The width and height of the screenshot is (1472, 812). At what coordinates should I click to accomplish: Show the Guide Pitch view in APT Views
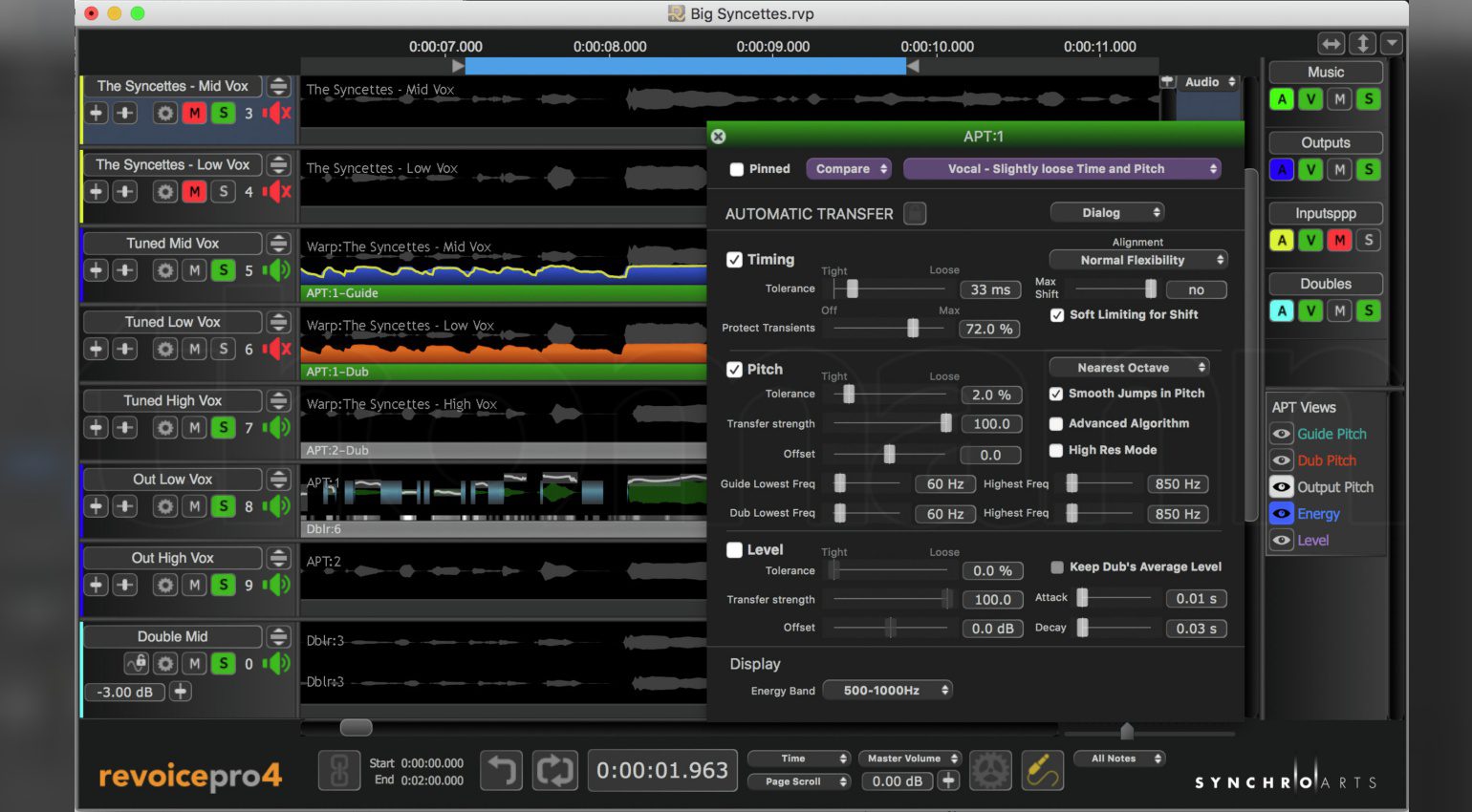tap(1281, 433)
